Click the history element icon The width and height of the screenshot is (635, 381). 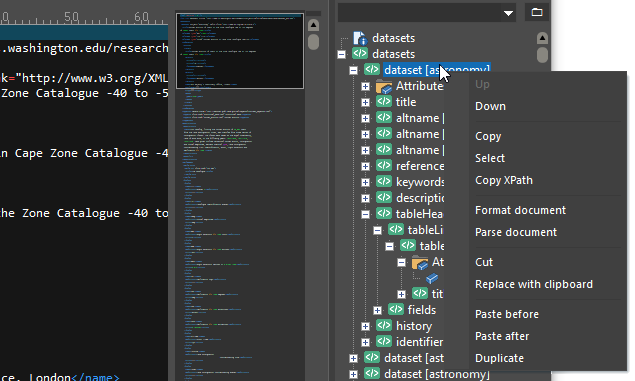[x=384, y=326]
